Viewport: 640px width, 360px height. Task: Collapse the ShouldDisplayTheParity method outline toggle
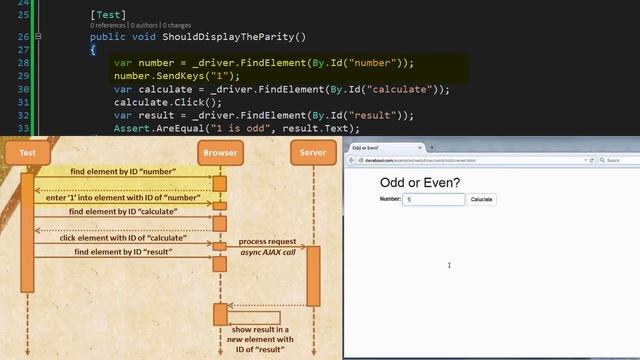point(38,36)
